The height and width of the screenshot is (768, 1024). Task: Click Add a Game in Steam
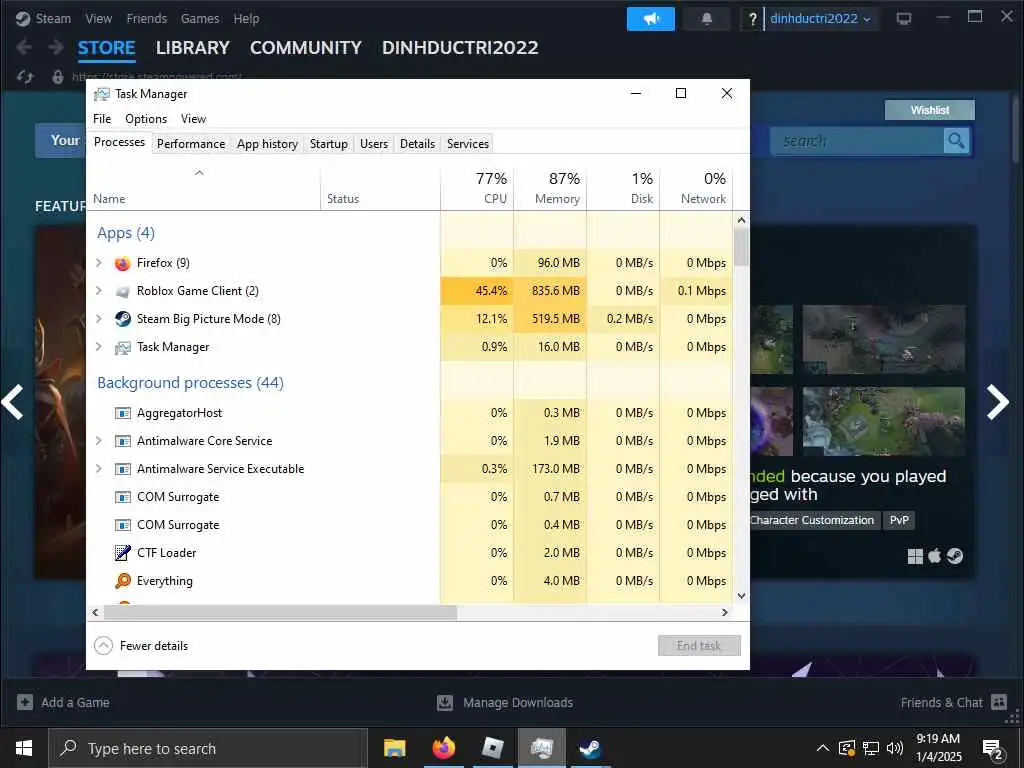[x=63, y=703]
